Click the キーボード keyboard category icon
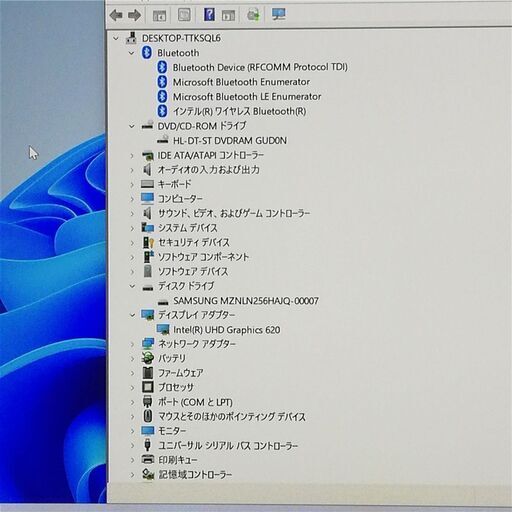The height and width of the screenshot is (512, 512). [x=147, y=184]
